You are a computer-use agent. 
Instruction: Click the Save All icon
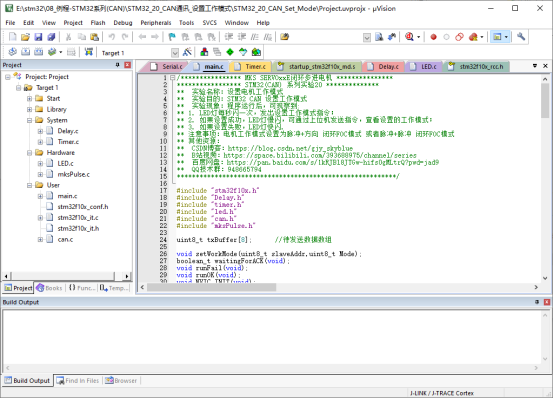click(51, 37)
